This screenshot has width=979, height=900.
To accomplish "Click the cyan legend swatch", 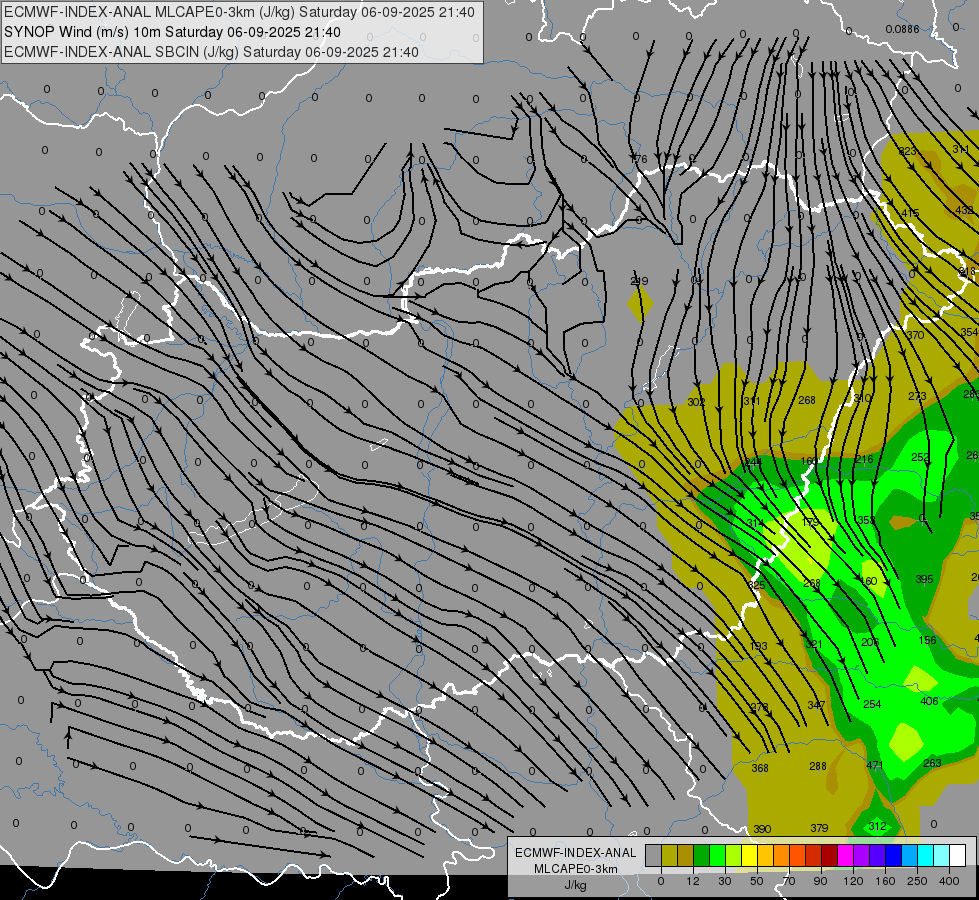I will click(926, 855).
